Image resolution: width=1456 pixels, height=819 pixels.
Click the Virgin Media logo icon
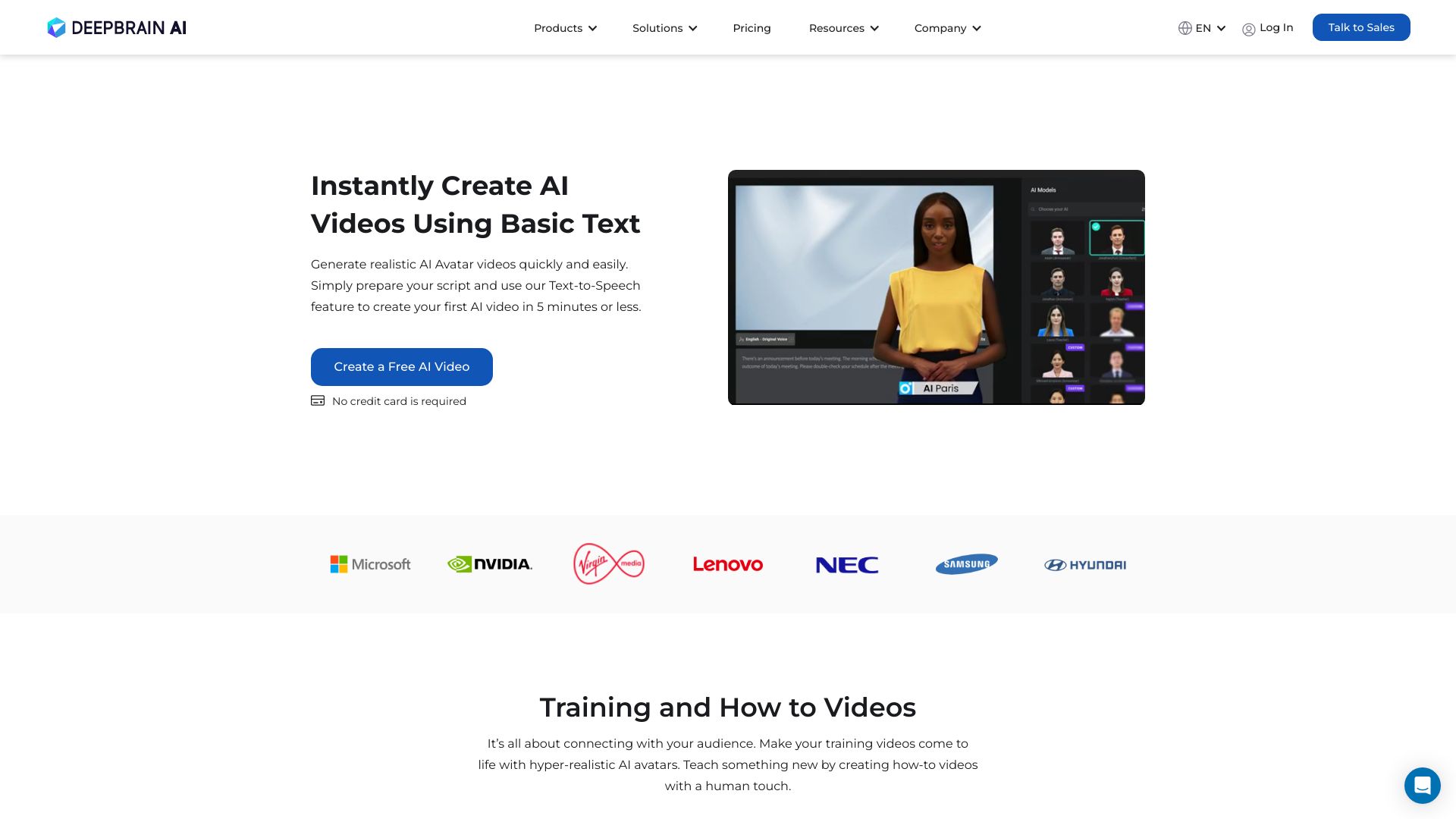608,564
